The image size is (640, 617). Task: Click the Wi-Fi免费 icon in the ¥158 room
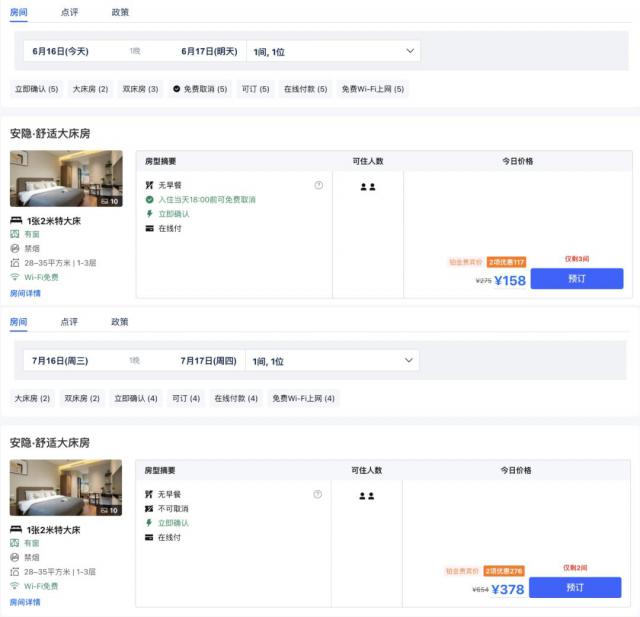[15, 277]
